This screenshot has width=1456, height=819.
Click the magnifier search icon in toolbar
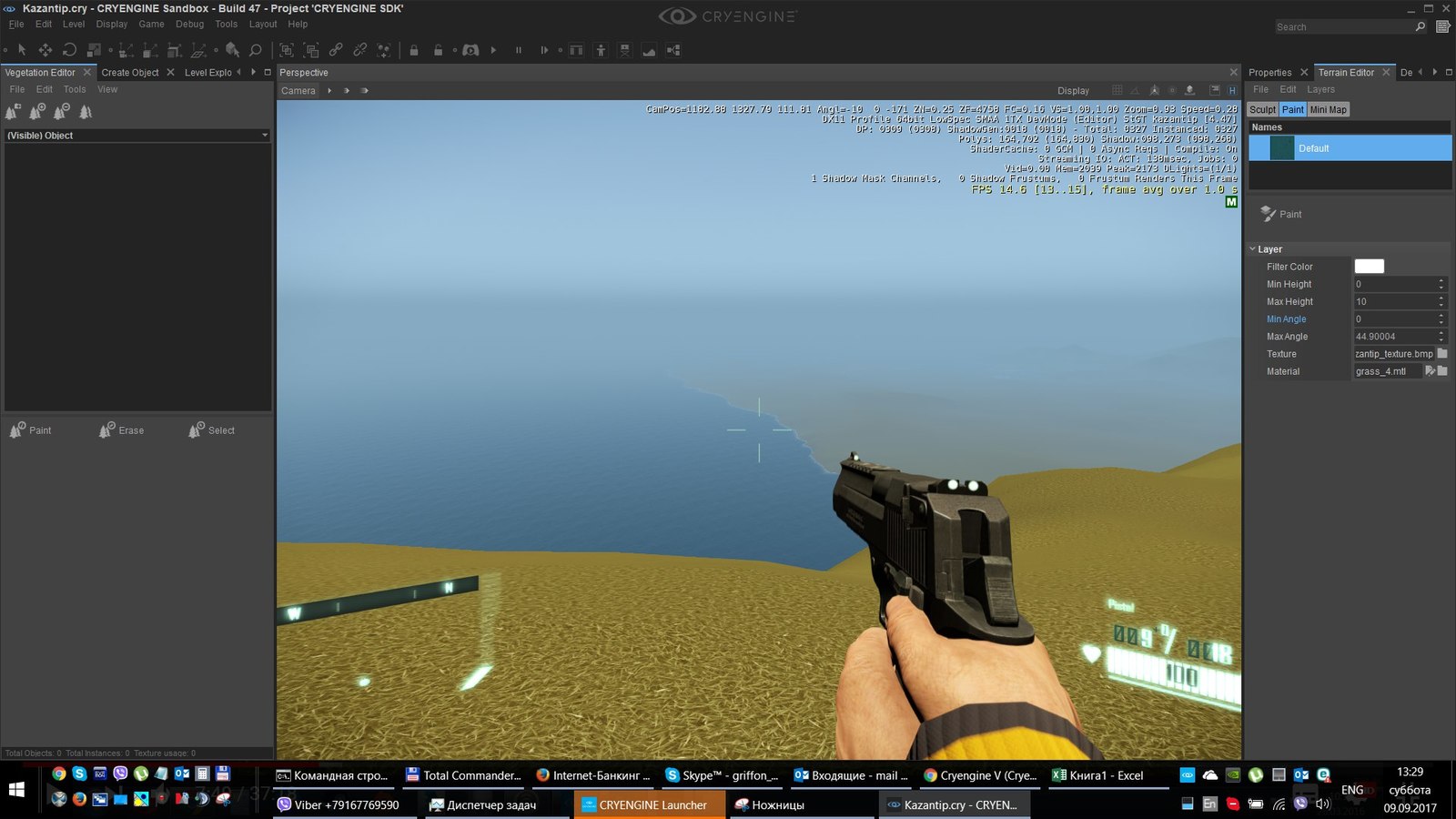(x=256, y=50)
